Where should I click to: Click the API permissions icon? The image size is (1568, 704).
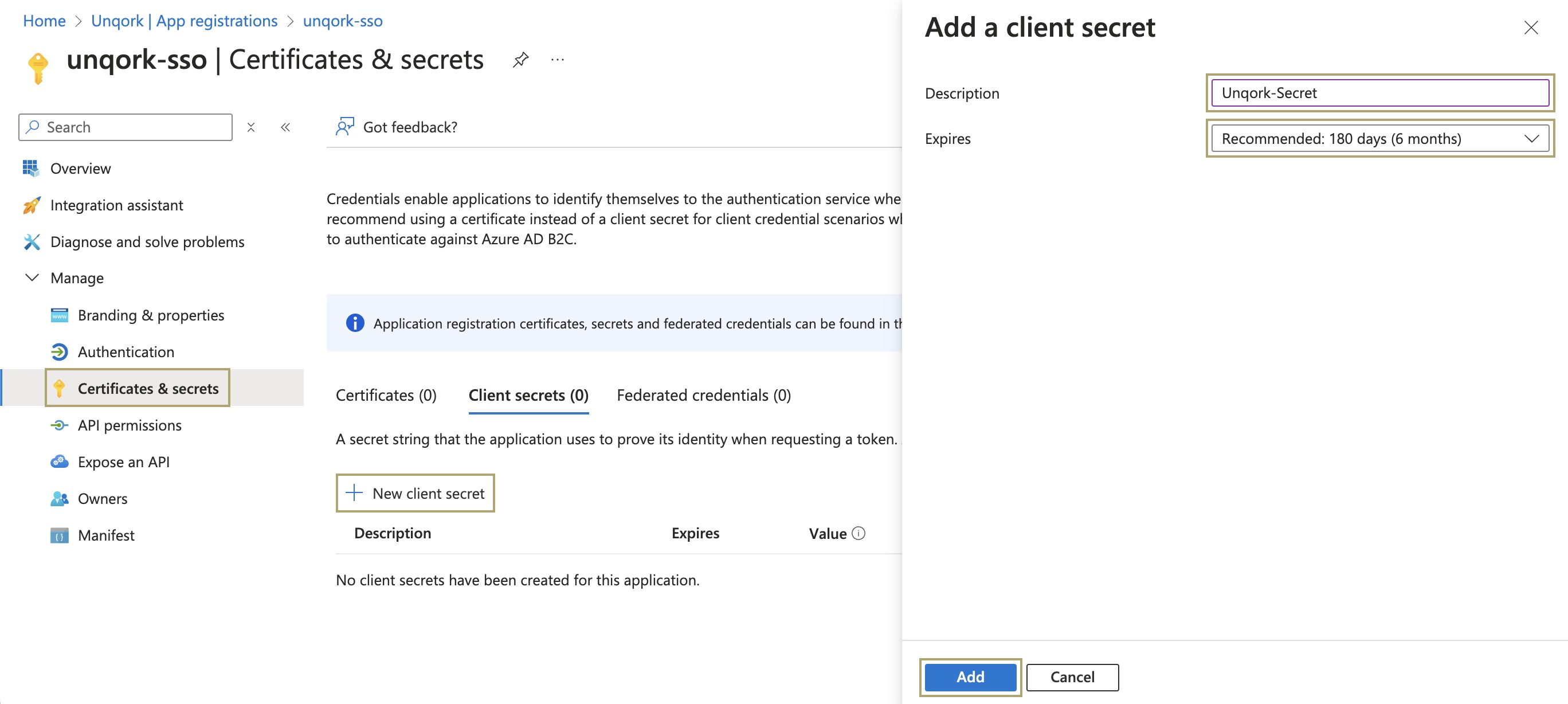(59, 425)
